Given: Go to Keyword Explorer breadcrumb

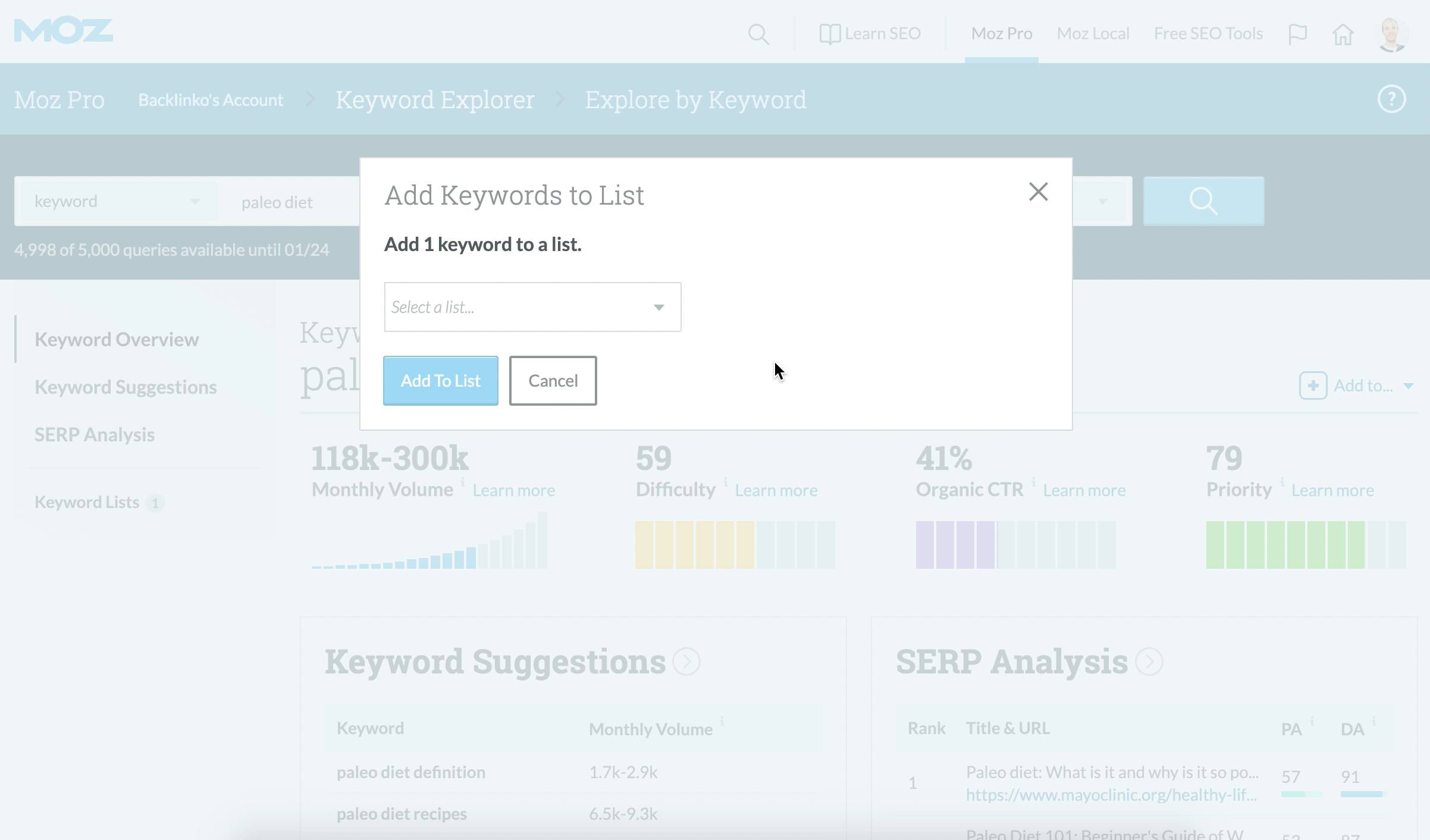Looking at the screenshot, I should [x=435, y=100].
